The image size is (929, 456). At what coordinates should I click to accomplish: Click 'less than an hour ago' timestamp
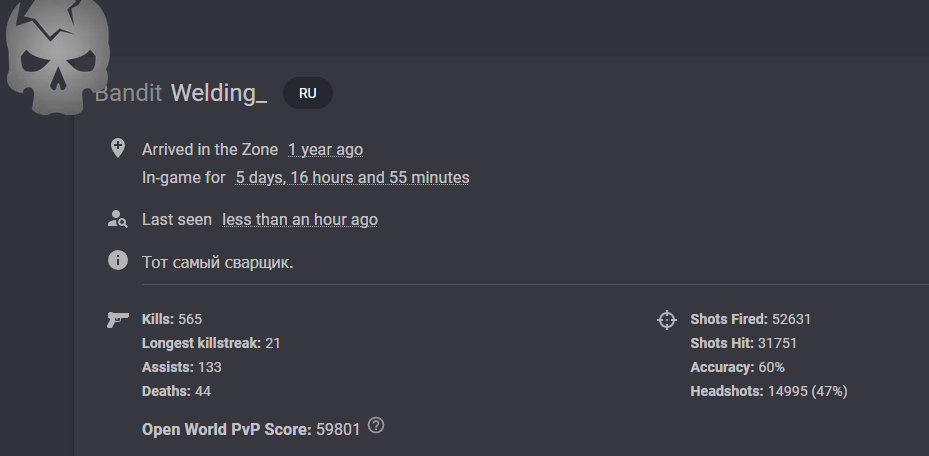(300, 220)
